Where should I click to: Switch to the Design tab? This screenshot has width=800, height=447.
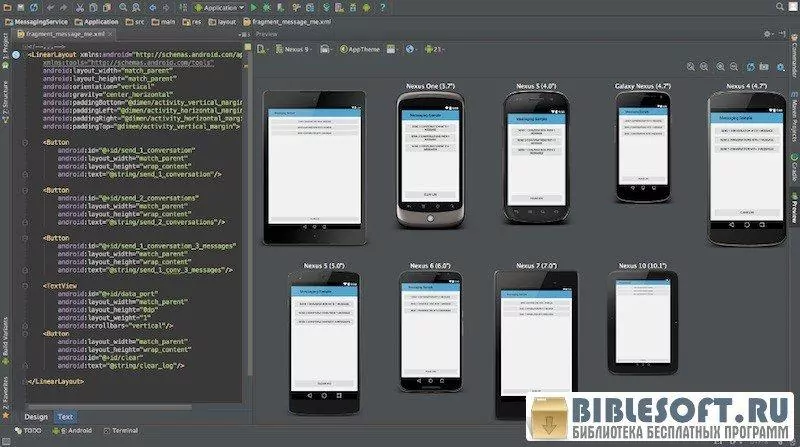coord(35,416)
